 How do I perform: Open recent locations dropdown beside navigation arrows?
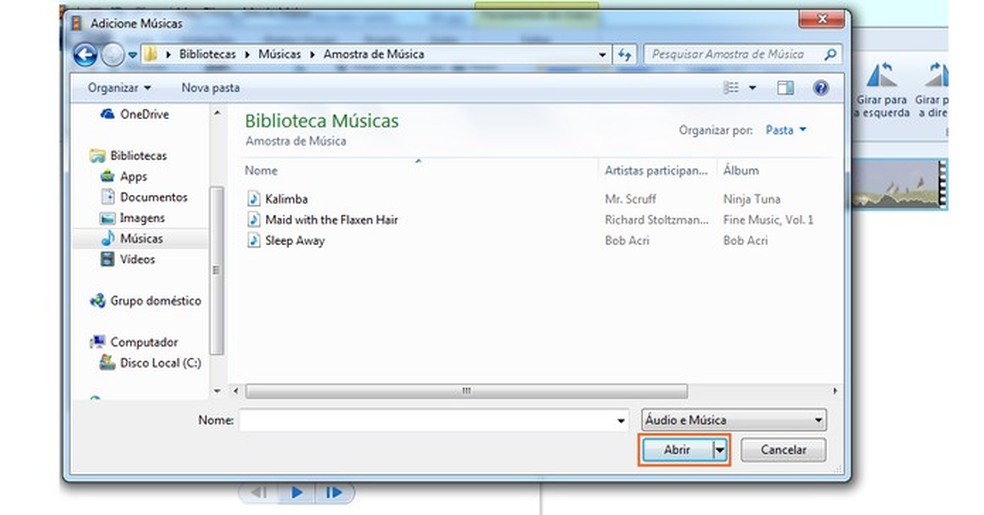(132, 55)
